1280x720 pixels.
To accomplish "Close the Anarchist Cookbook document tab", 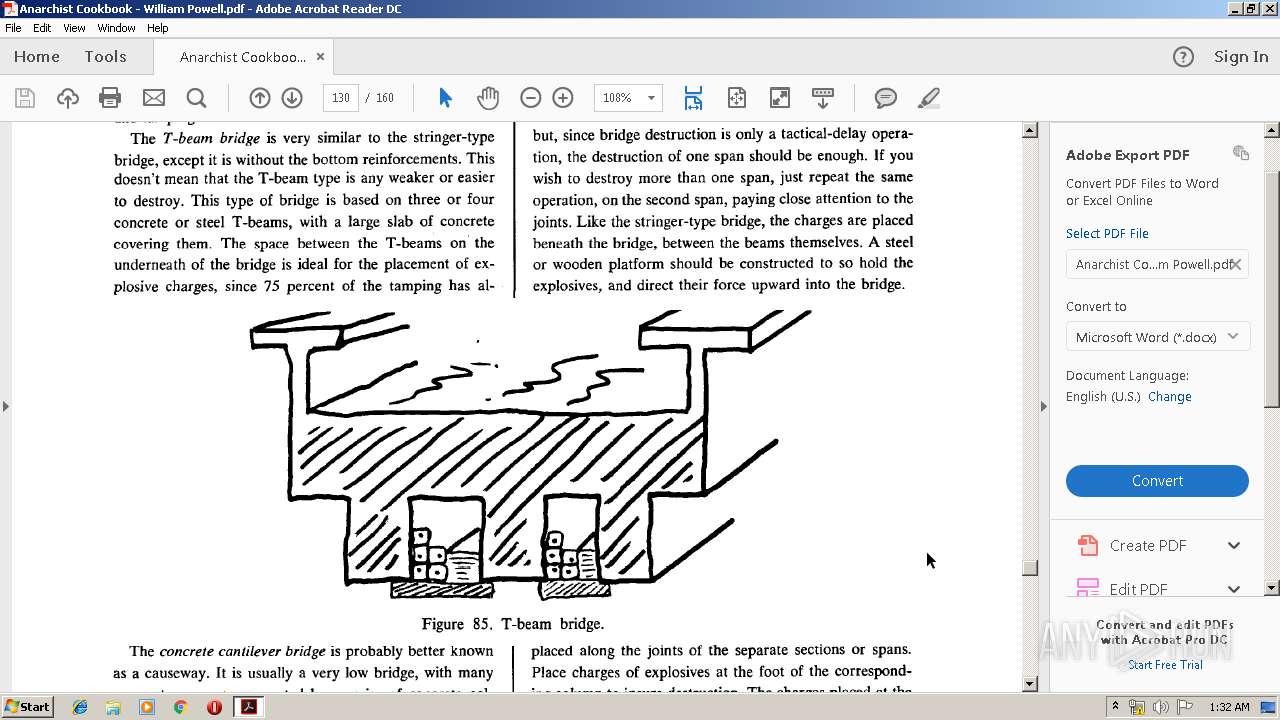I will [320, 57].
